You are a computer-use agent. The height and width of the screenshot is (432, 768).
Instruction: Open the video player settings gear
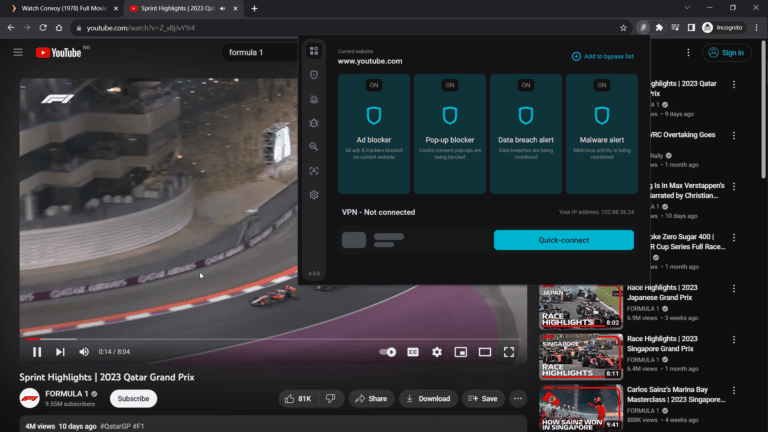(x=437, y=352)
